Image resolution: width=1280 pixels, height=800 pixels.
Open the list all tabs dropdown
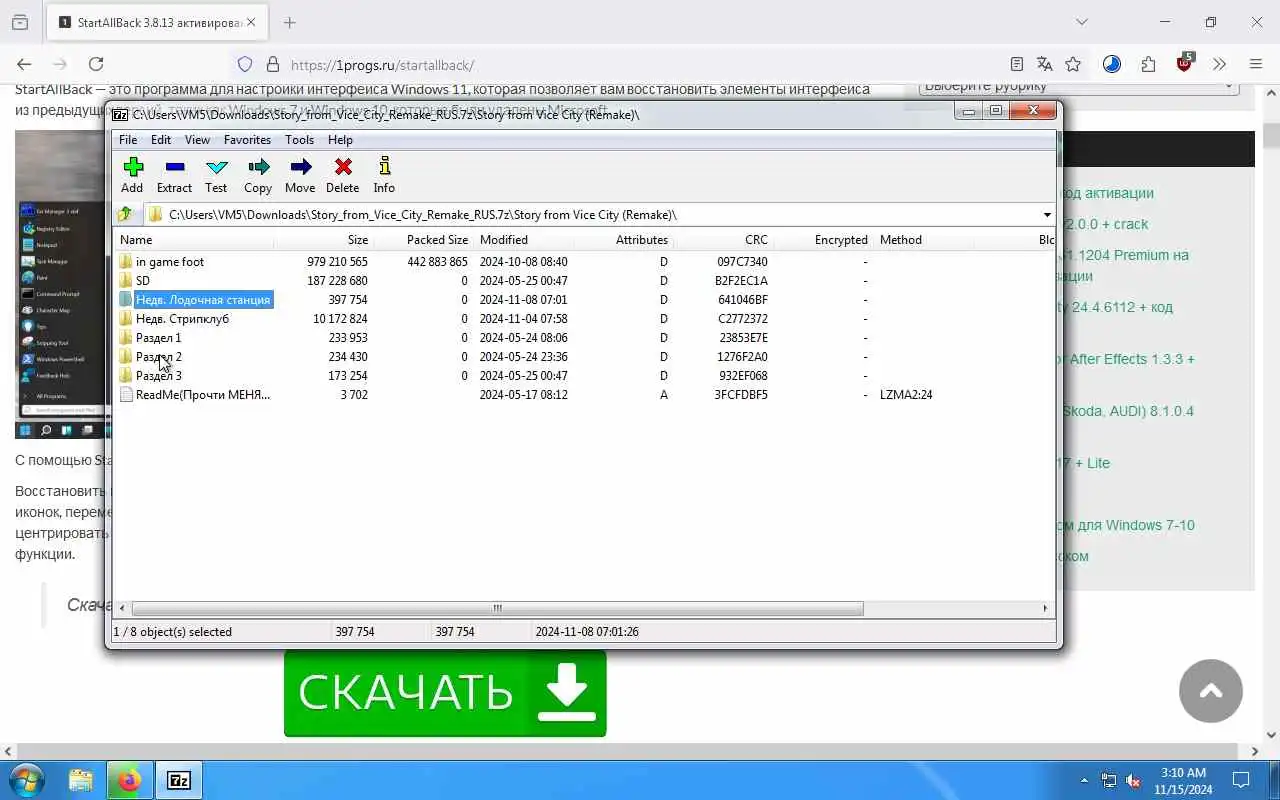(1081, 22)
